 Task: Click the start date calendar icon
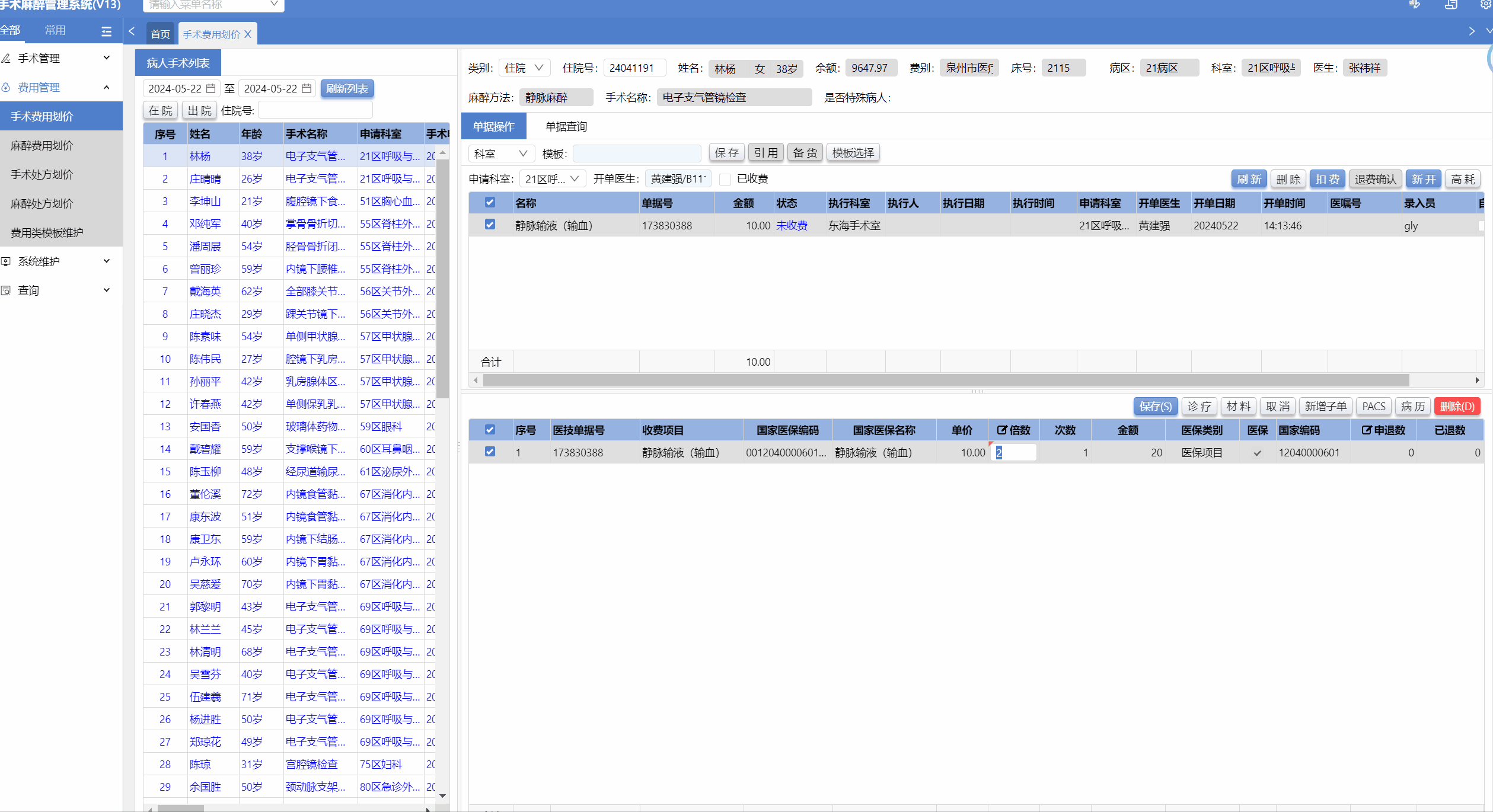(x=210, y=88)
